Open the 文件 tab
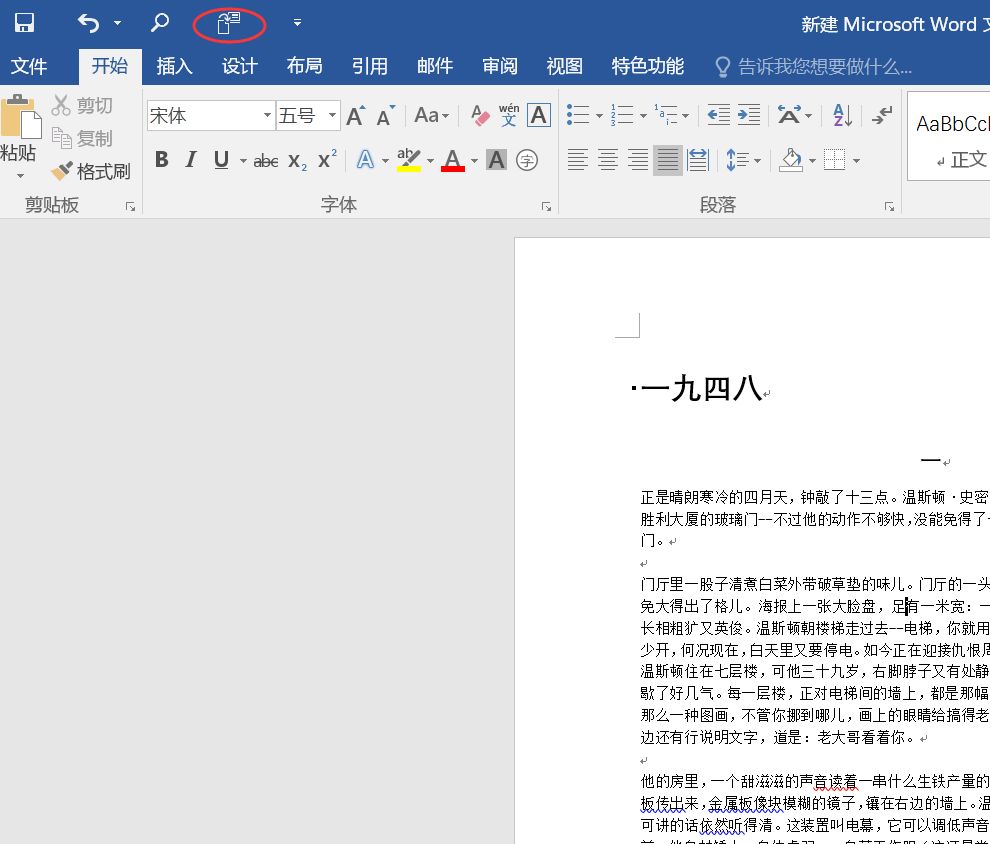 tap(29, 66)
